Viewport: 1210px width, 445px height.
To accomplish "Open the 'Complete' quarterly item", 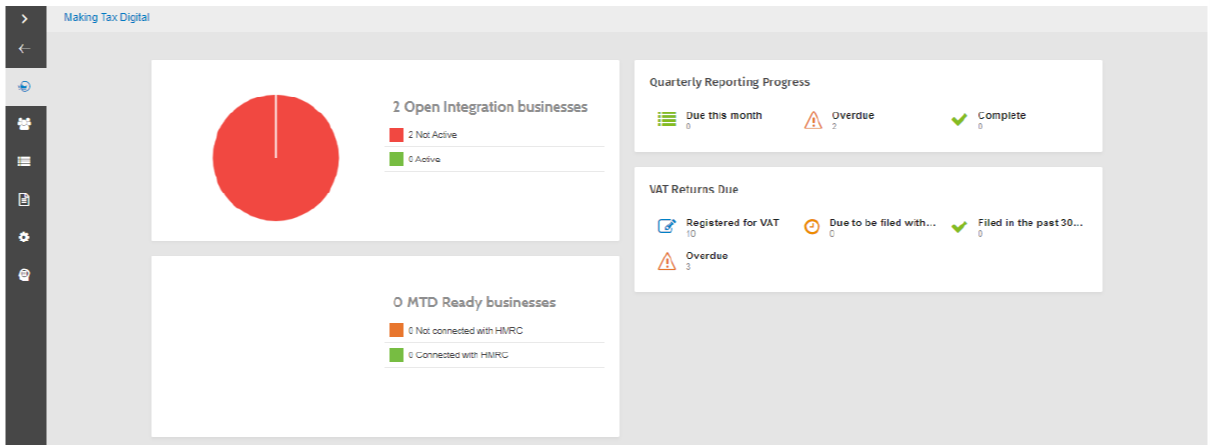I will tap(1002, 115).
